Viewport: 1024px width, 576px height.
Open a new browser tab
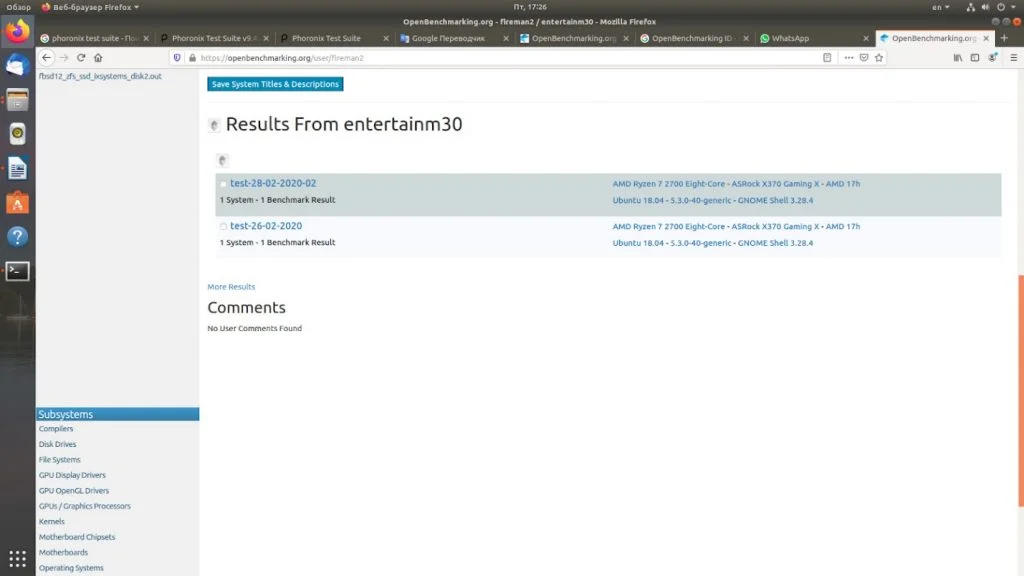click(1004, 38)
